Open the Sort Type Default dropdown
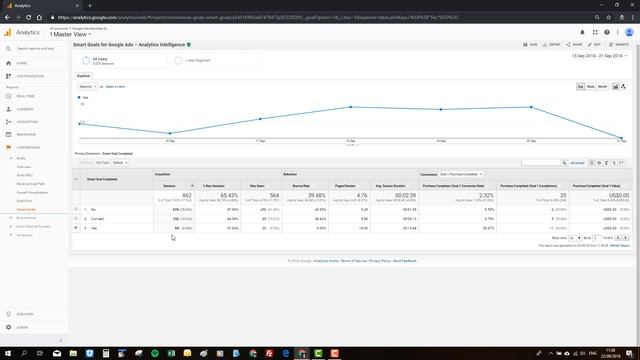 [120, 163]
